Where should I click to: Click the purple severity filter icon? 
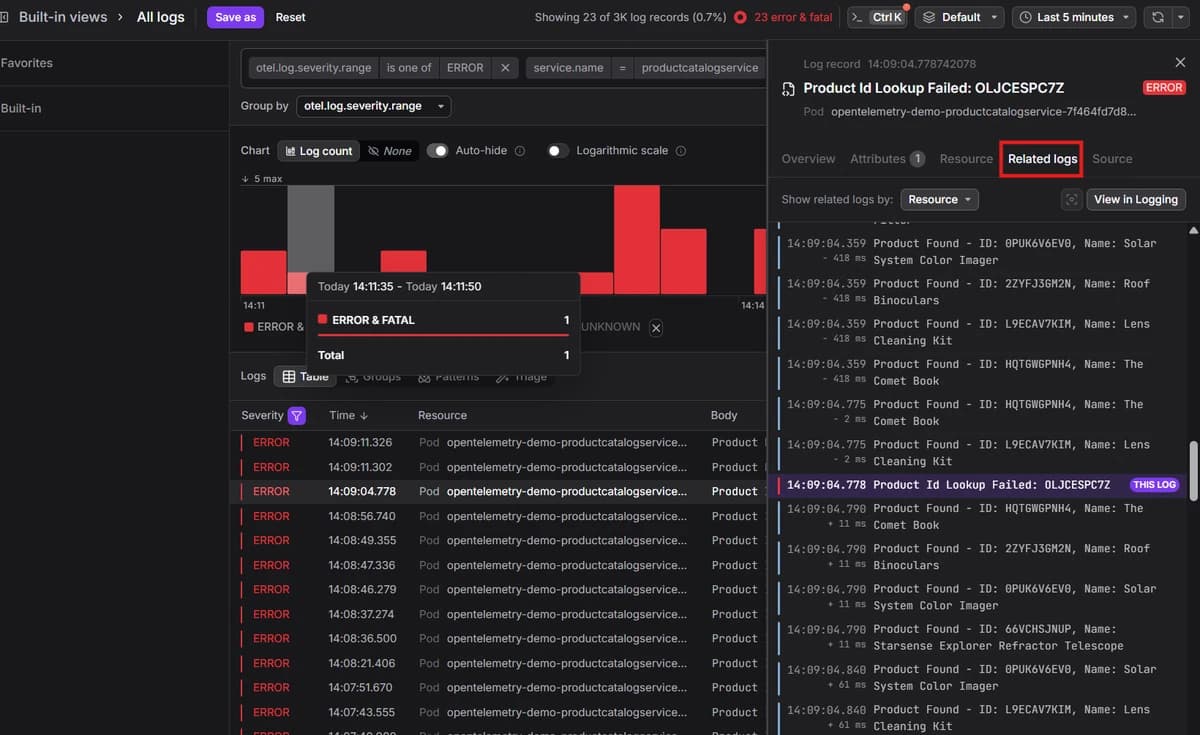[x=297, y=416]
